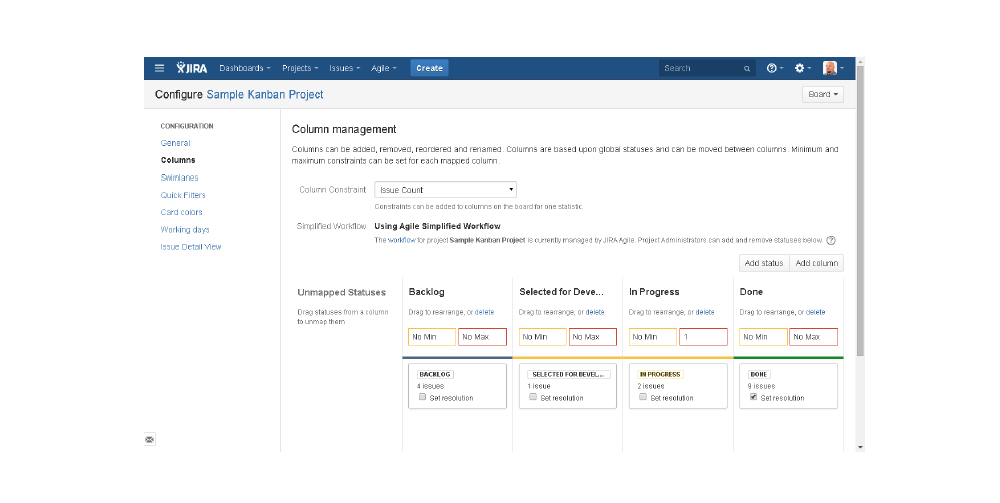1000x503 pixels.
Task: Click "9 issues" in Done card
Action: pyautogui.click(x=761, y=386)
